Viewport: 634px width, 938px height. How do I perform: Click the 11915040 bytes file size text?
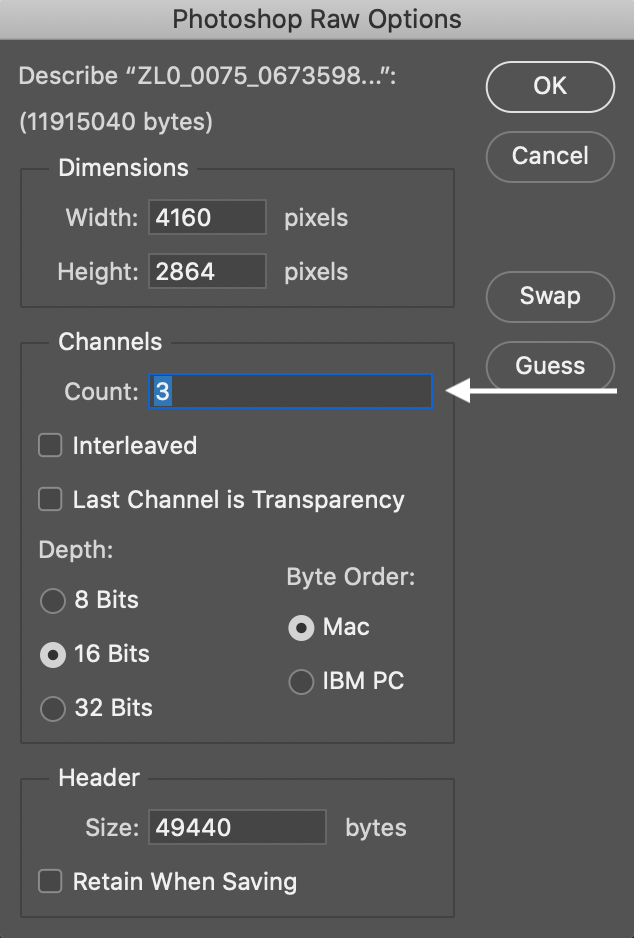click(116, 123)
